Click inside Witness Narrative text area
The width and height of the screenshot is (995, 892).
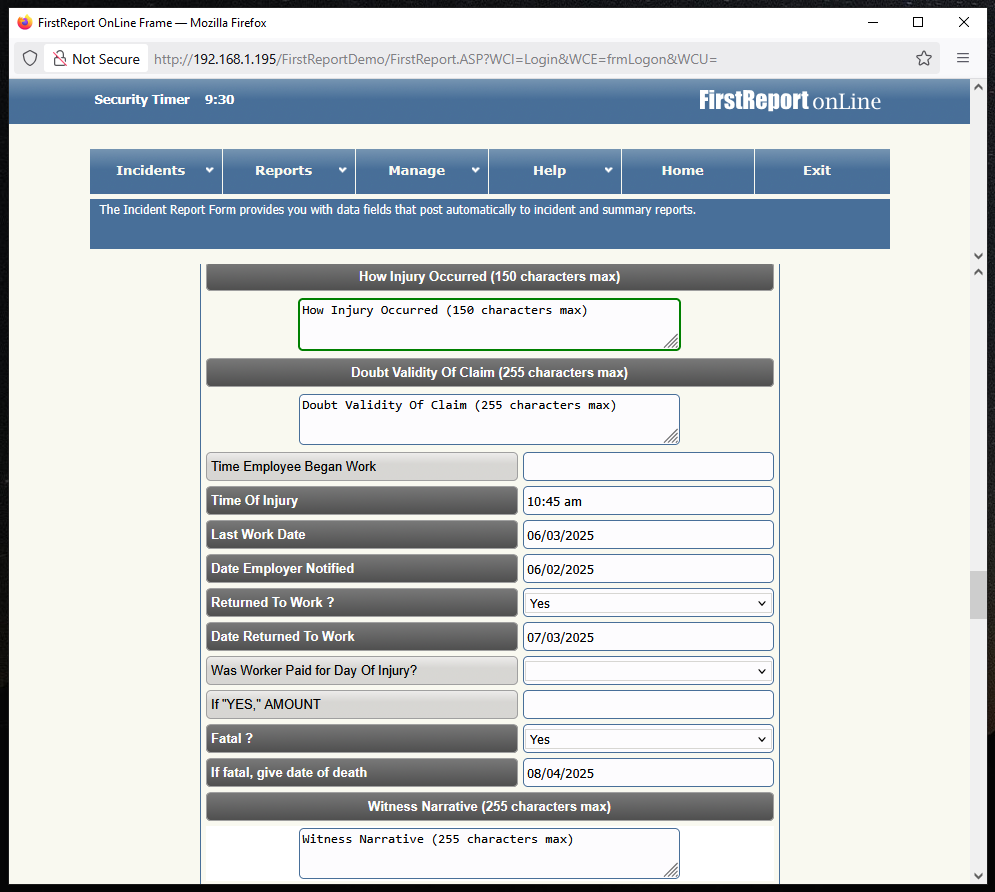click(488, 853)
